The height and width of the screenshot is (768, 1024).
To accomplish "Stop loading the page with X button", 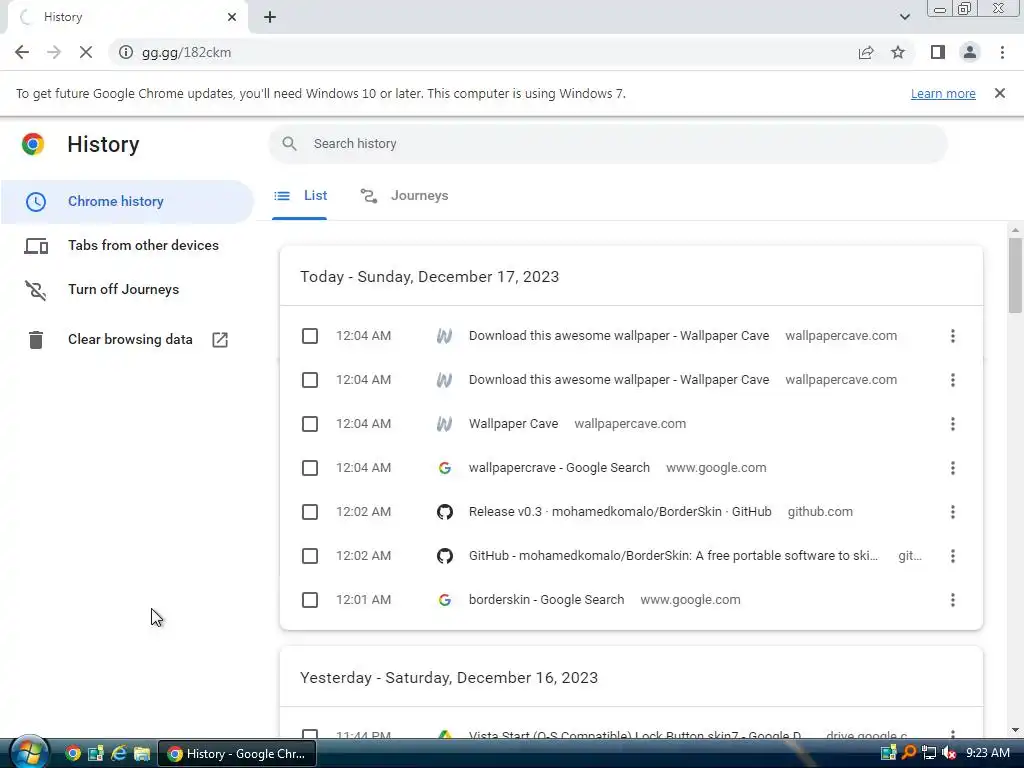I will 86,52.
